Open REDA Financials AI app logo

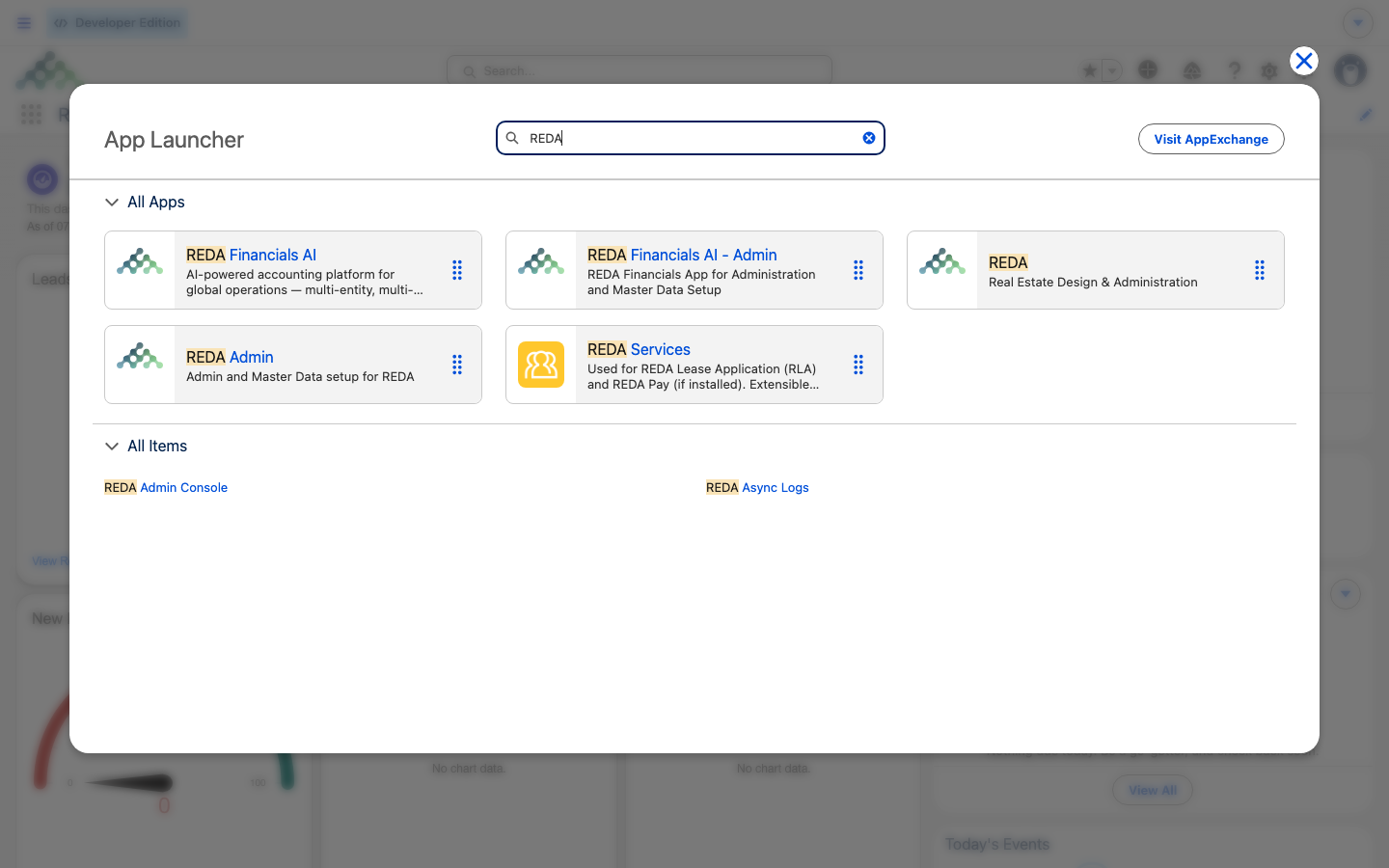click(140, 261)
